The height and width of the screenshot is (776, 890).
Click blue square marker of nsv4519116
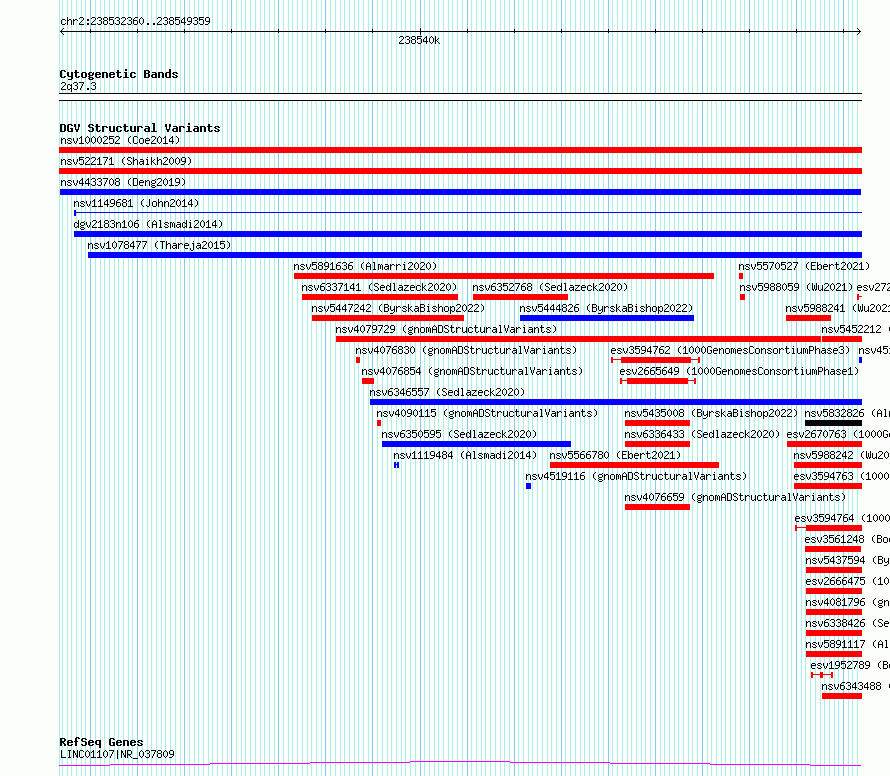(x=528, y=486)
